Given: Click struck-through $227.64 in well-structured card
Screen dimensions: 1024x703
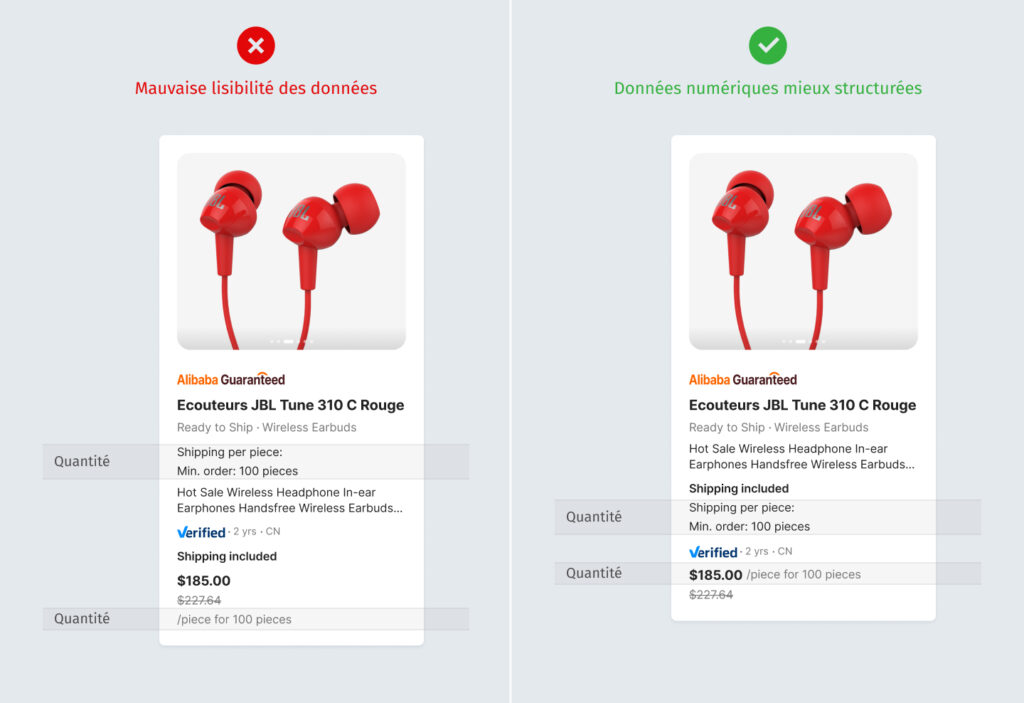Looking at the screenshot, I should pyautogui.click(x=711, y=595).
